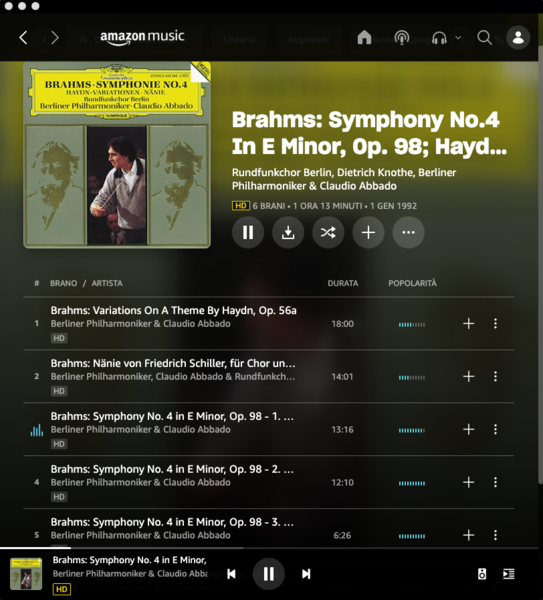Click the album cover thumbnail in player bar
This screenshot has width=543, height=600.
26,574
